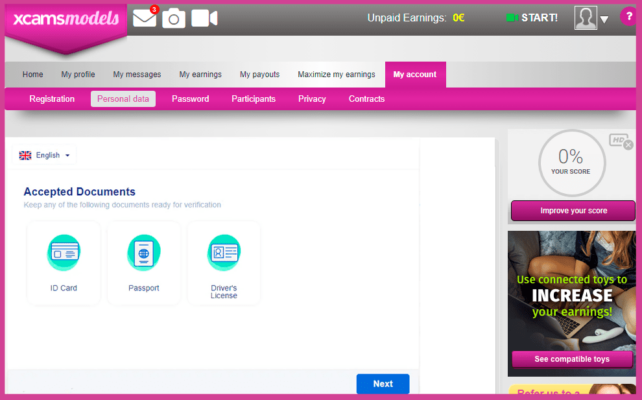Click the pink help question mark
Image resolution: width=642 pixels, height=400 pixels.
click(629, 16)
